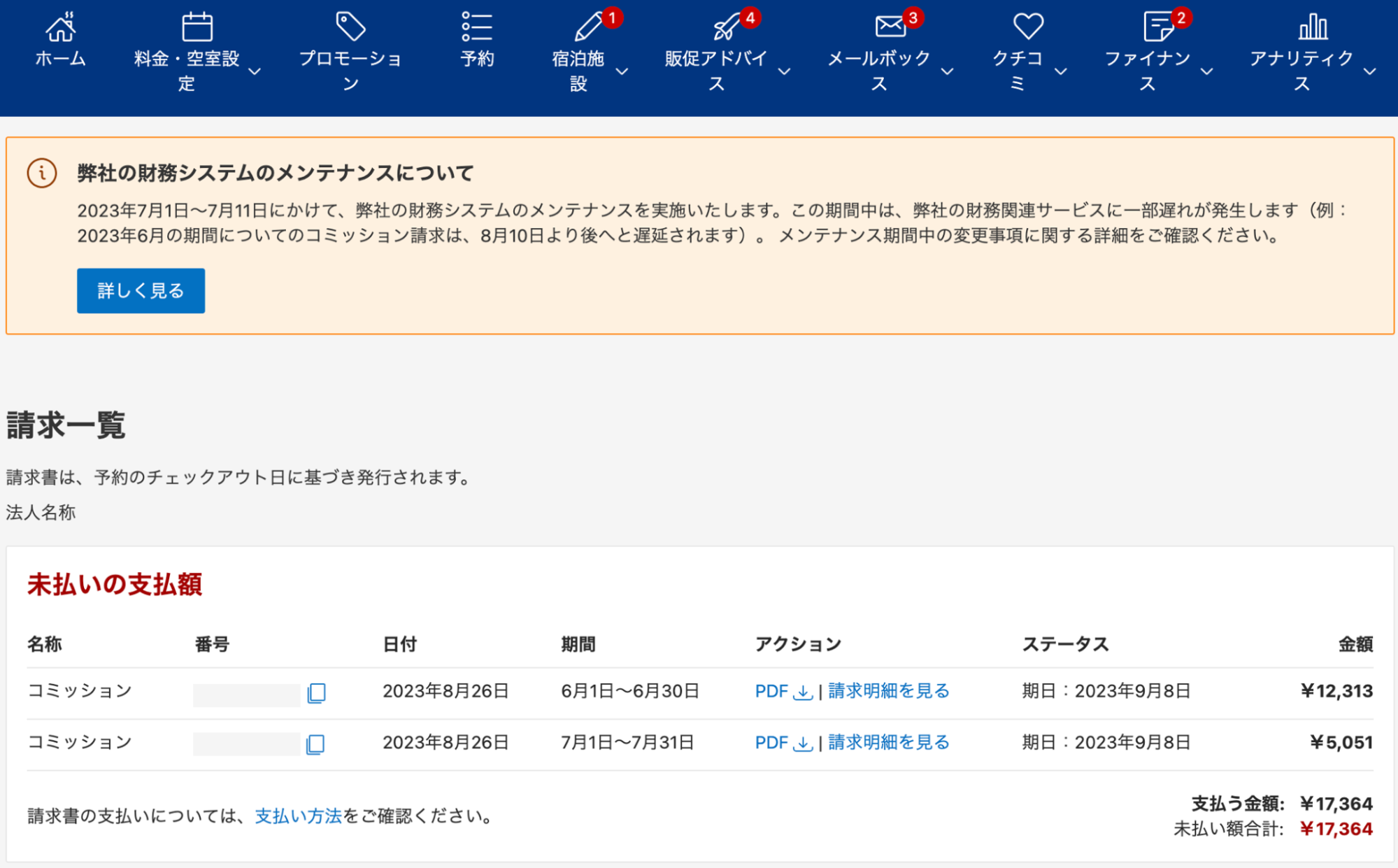Click the Analytics bar chart icon
The image size is (1398, 868).
(1313, 27)
